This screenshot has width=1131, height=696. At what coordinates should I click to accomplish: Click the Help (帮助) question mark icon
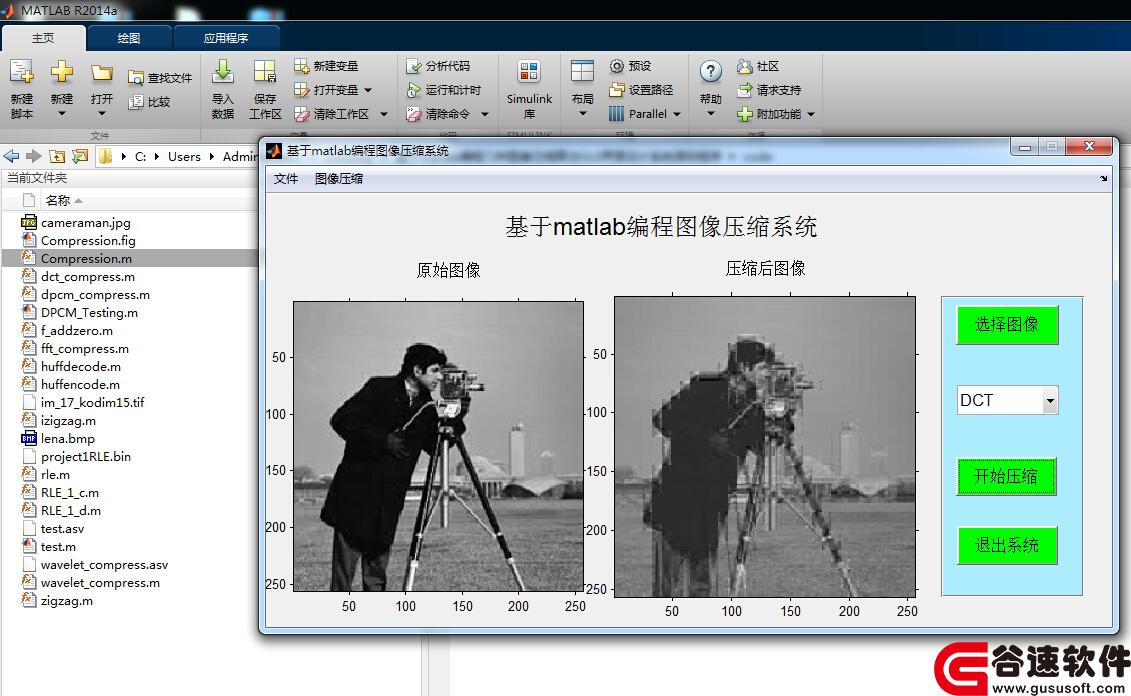(710, 71)
